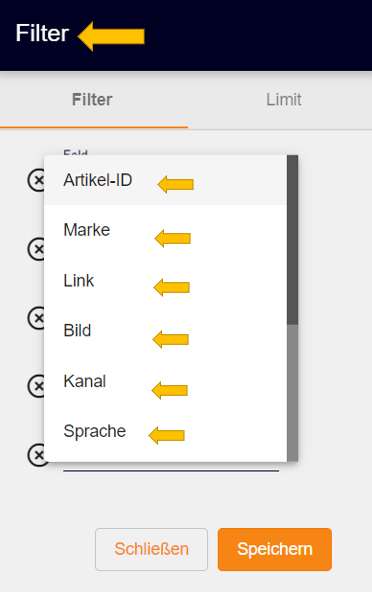The width and height of the screenshot is (372, 592).
Task: Remove the fifth filter row with X icon
Action: (x=37, y=455)
